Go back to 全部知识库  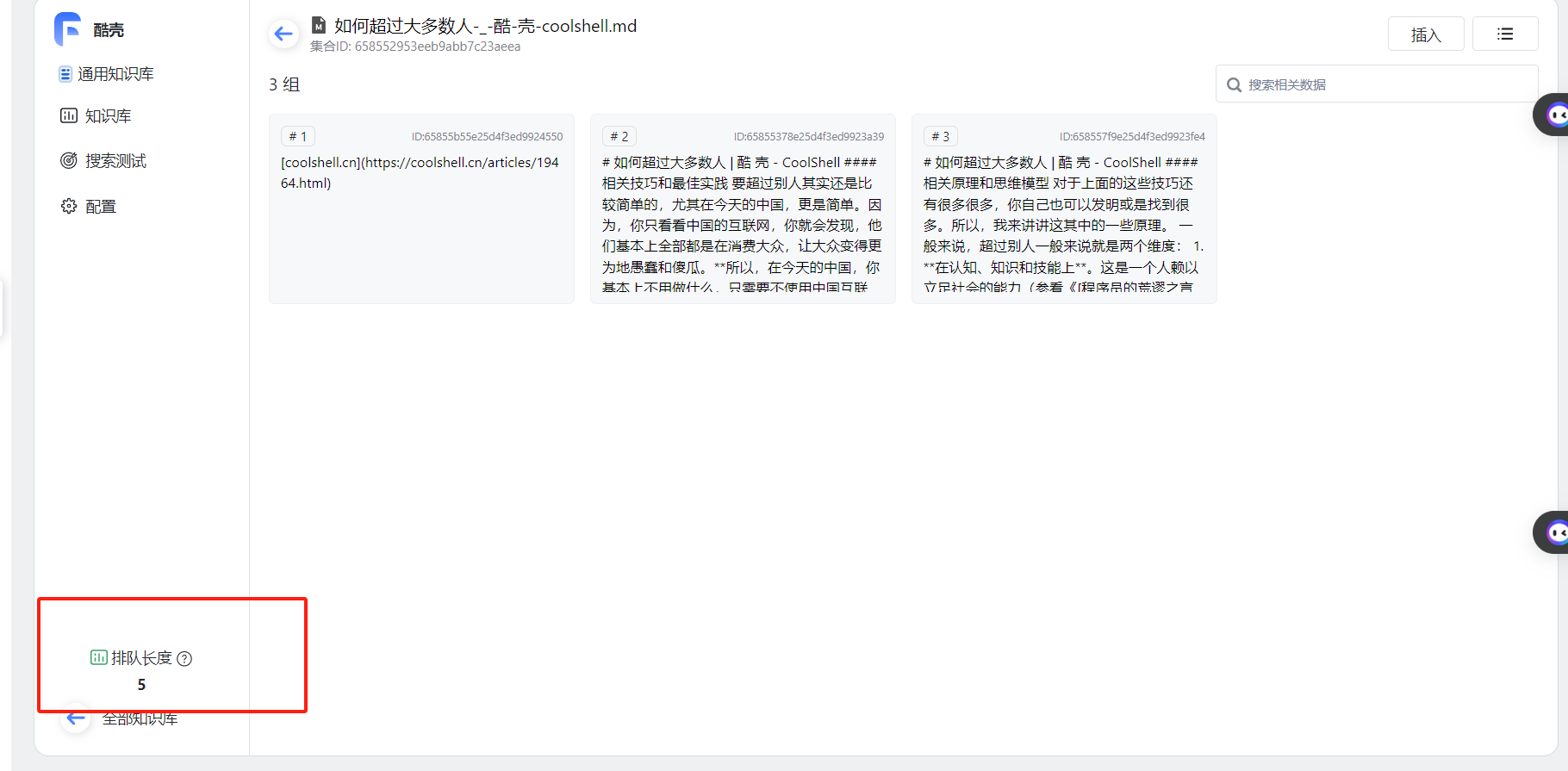coord(140,718)
